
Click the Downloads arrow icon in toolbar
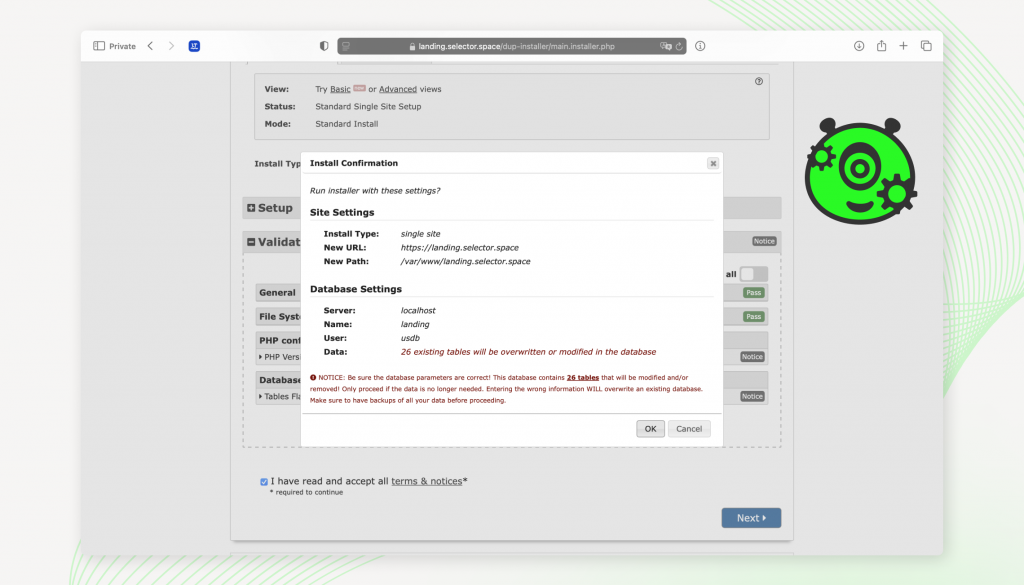point(857,45)
